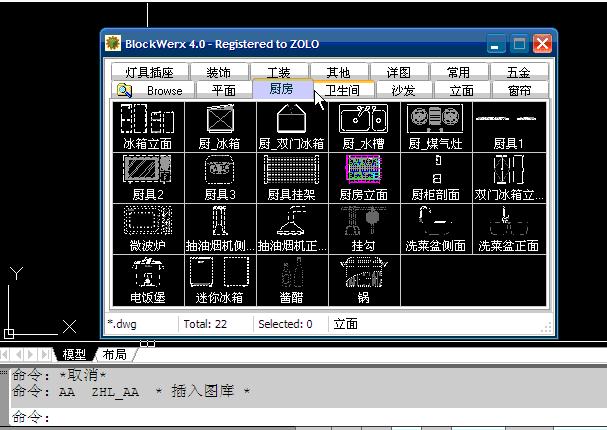607x430 pixels.
Task: Pick the 厨_水槽 sink block
Action: coord(364,127)
